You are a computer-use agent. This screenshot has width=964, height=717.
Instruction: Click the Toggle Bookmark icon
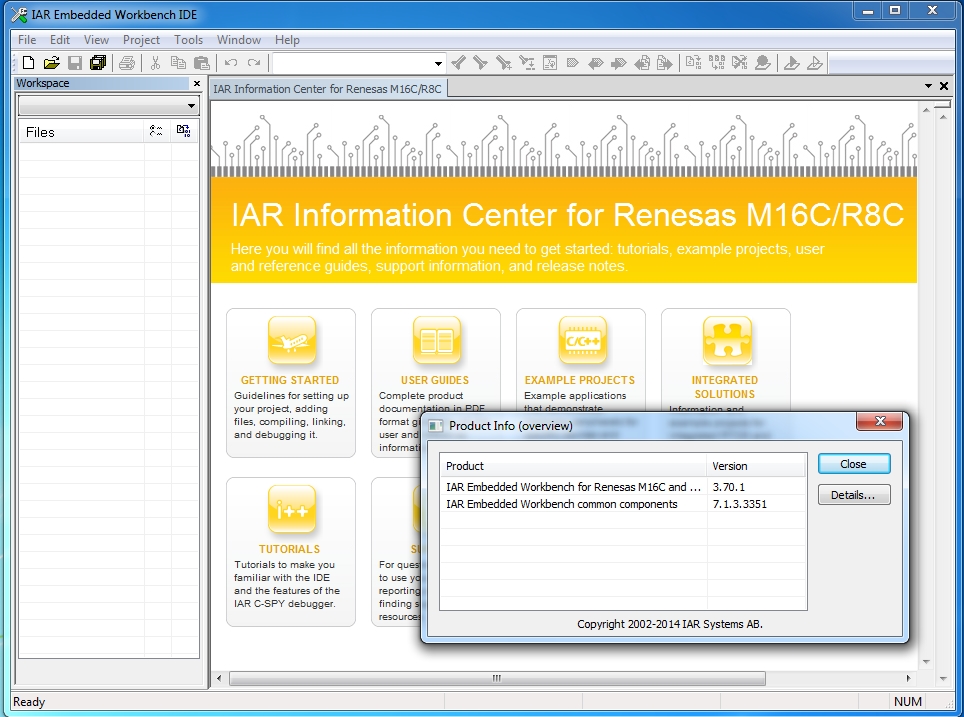(x=572, y=63)
